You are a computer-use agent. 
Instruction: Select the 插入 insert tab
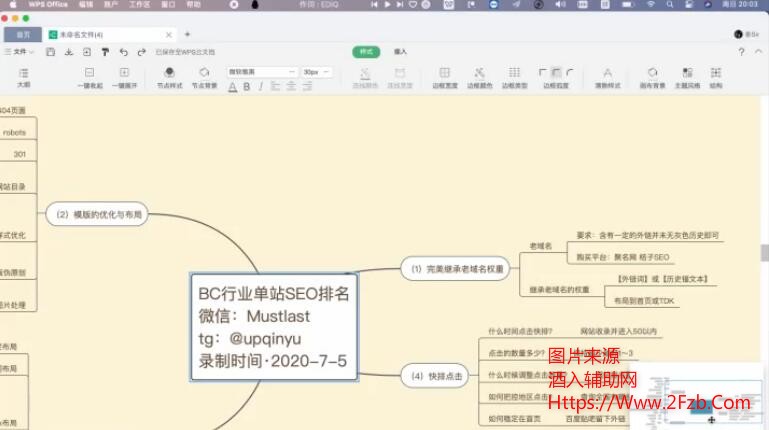pyautogui.click(x=400, y=51)
